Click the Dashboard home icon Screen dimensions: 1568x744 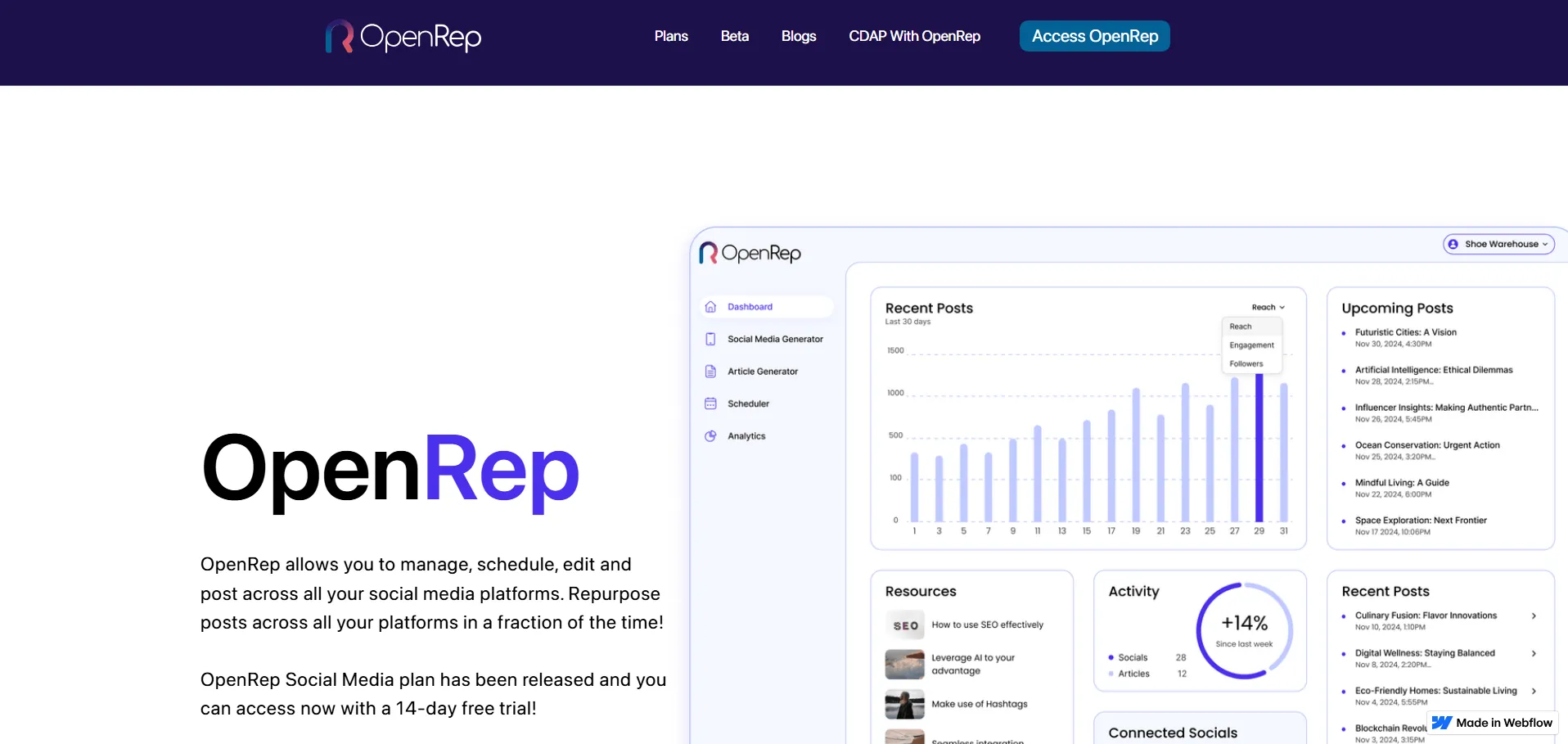(x=710, y=307)
